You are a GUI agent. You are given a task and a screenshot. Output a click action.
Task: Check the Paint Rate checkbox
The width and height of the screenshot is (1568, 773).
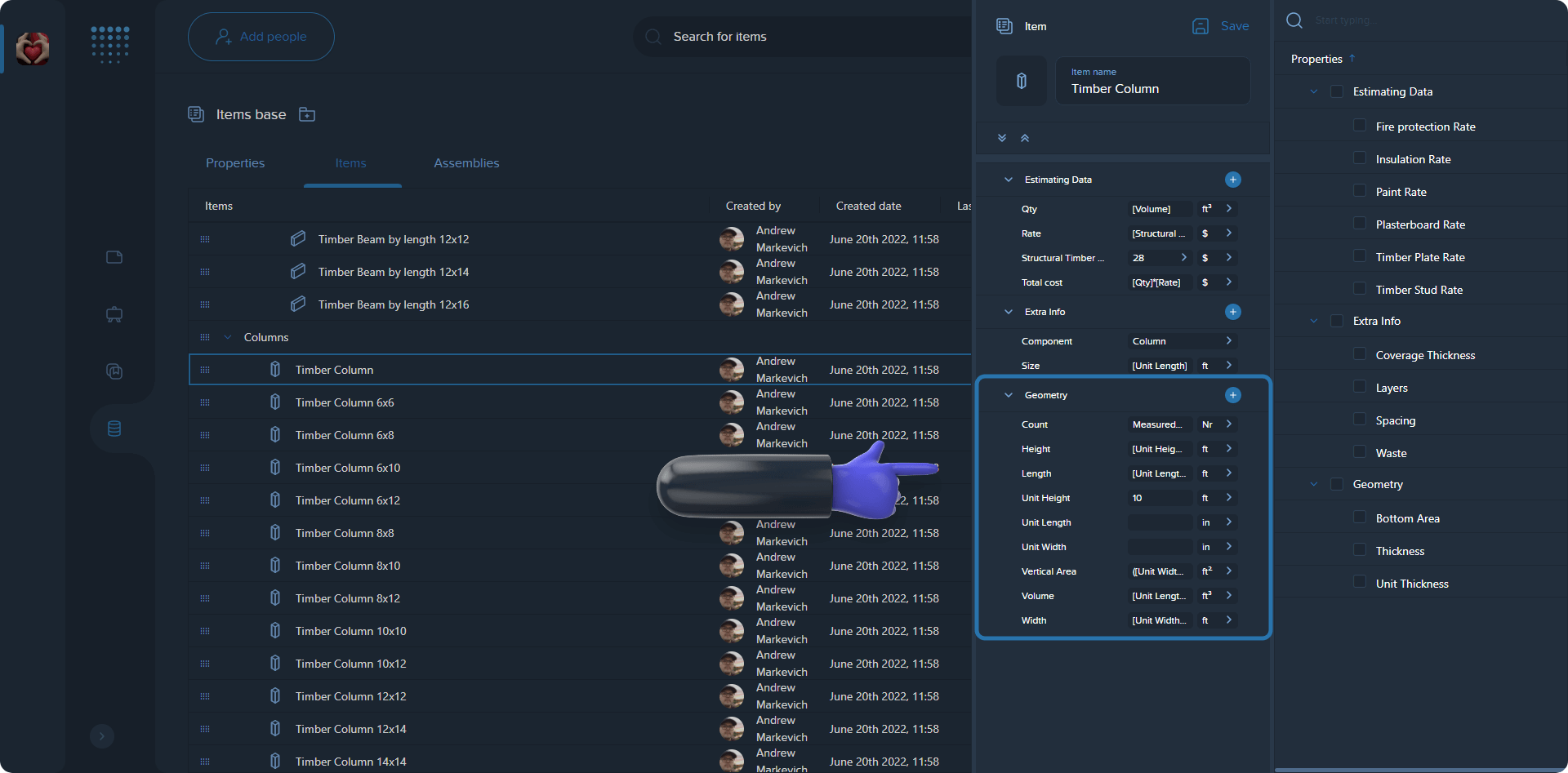1360,190
